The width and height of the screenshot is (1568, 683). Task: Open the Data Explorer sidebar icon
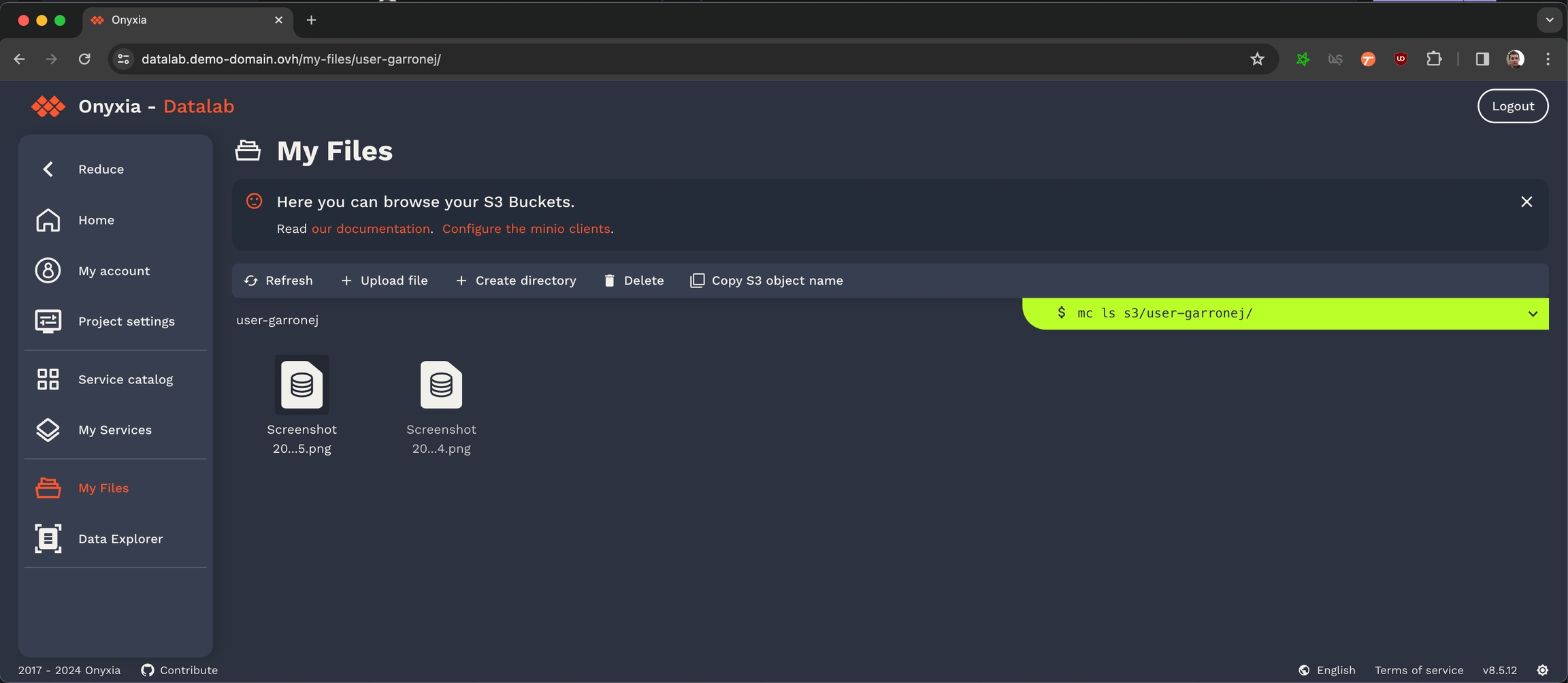[48, 539]
